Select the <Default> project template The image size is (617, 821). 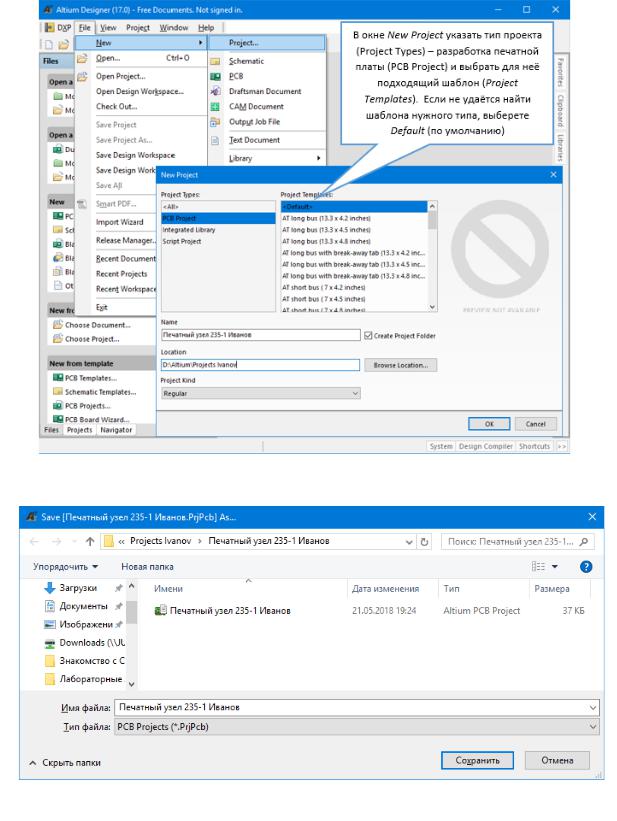(x=354, y=207)
